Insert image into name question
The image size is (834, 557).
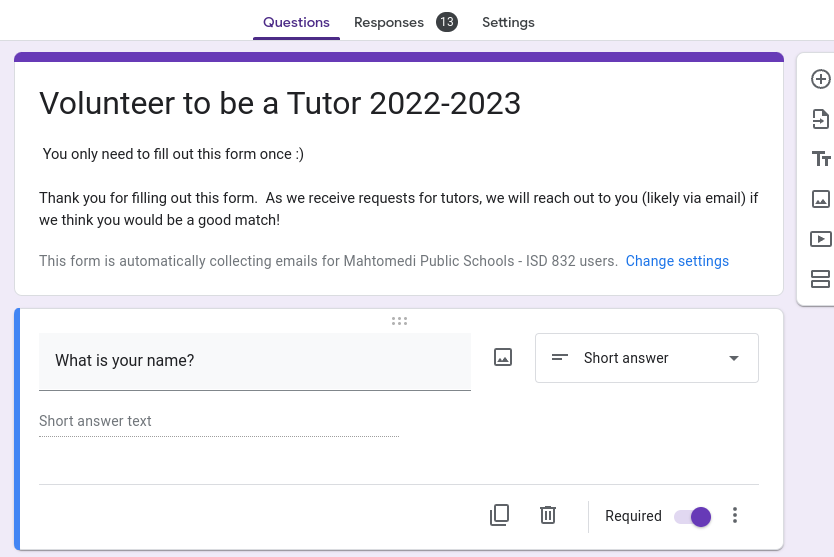503,357
